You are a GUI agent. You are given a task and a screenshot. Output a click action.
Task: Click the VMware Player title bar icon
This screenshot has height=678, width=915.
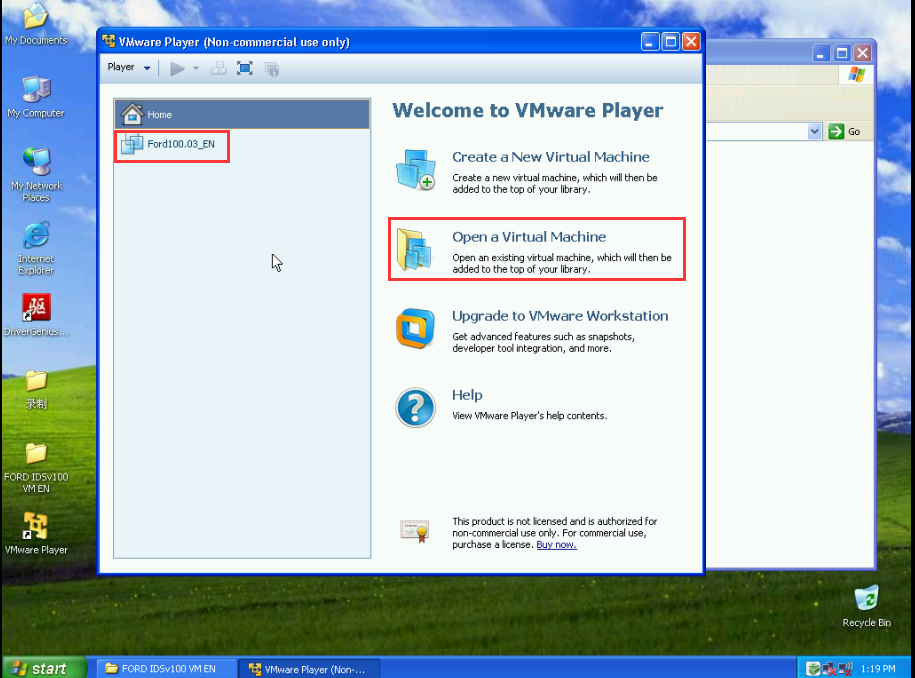(109, 41)
